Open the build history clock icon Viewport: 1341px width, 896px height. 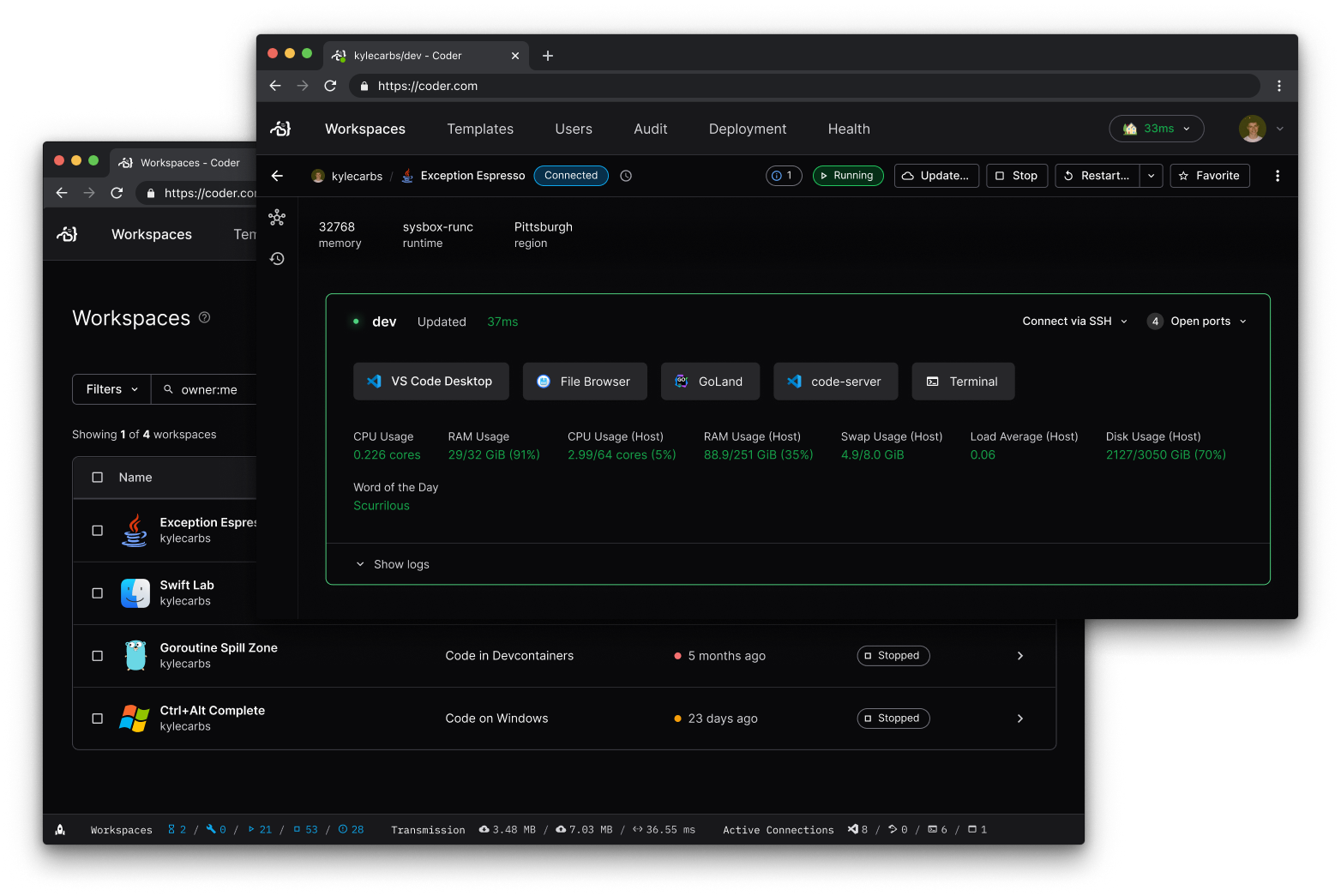(276, 258)
